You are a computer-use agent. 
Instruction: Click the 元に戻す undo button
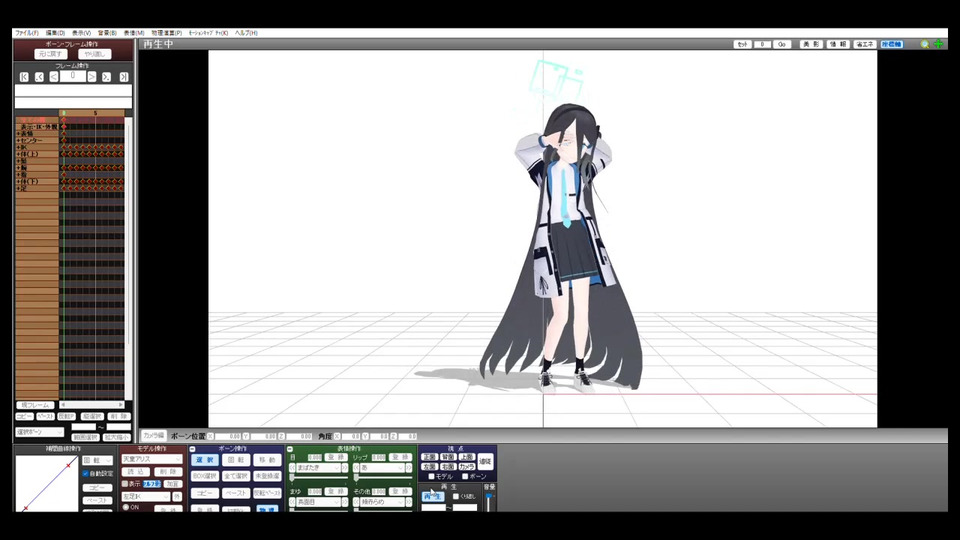coord(50,54)
